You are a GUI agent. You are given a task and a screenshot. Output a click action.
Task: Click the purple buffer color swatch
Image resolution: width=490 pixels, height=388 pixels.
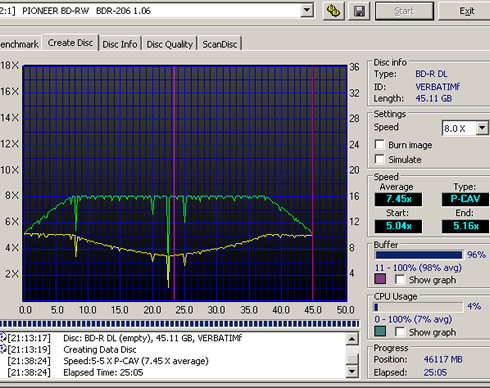point(380,279)
